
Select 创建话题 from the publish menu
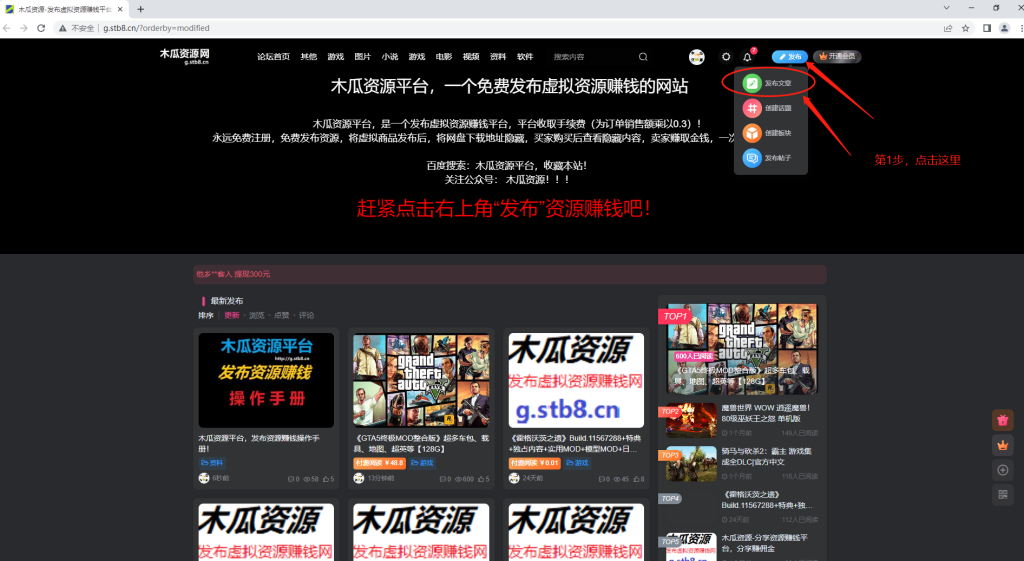click(771, 108)
